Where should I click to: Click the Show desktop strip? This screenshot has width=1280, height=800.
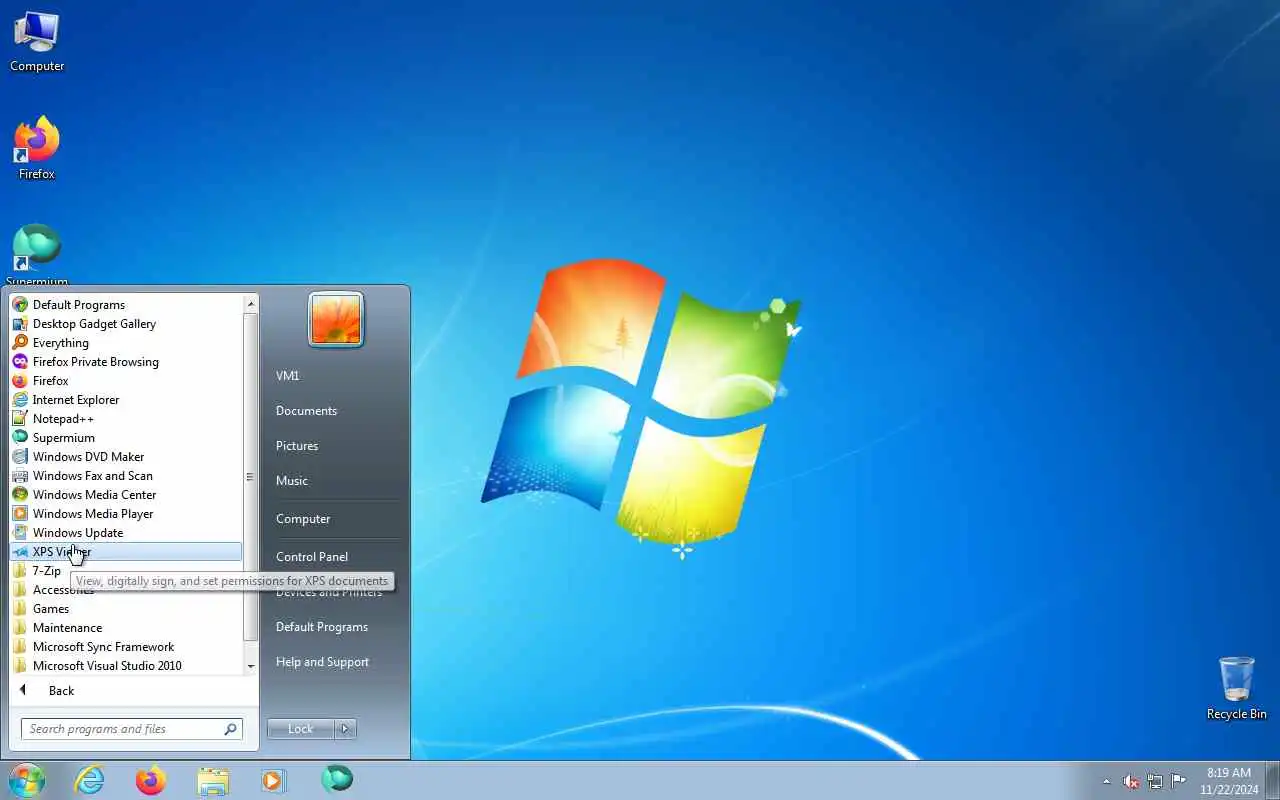(1272, 780)
